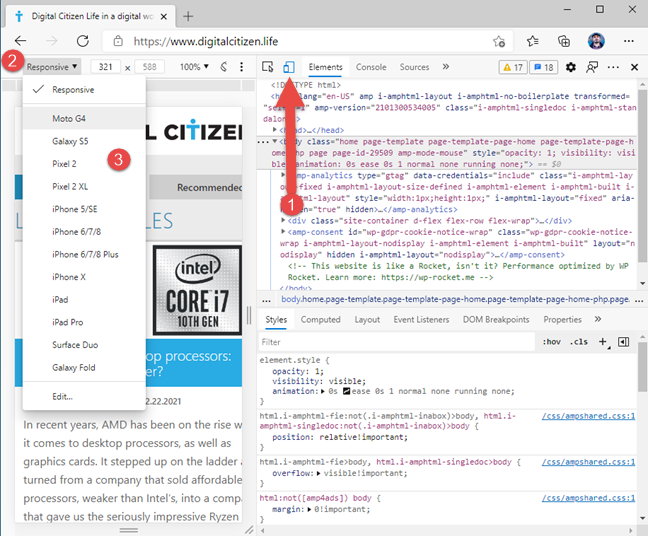Open the Computed tab
This screenshot has height=536, width=648.
pos(320,319)
